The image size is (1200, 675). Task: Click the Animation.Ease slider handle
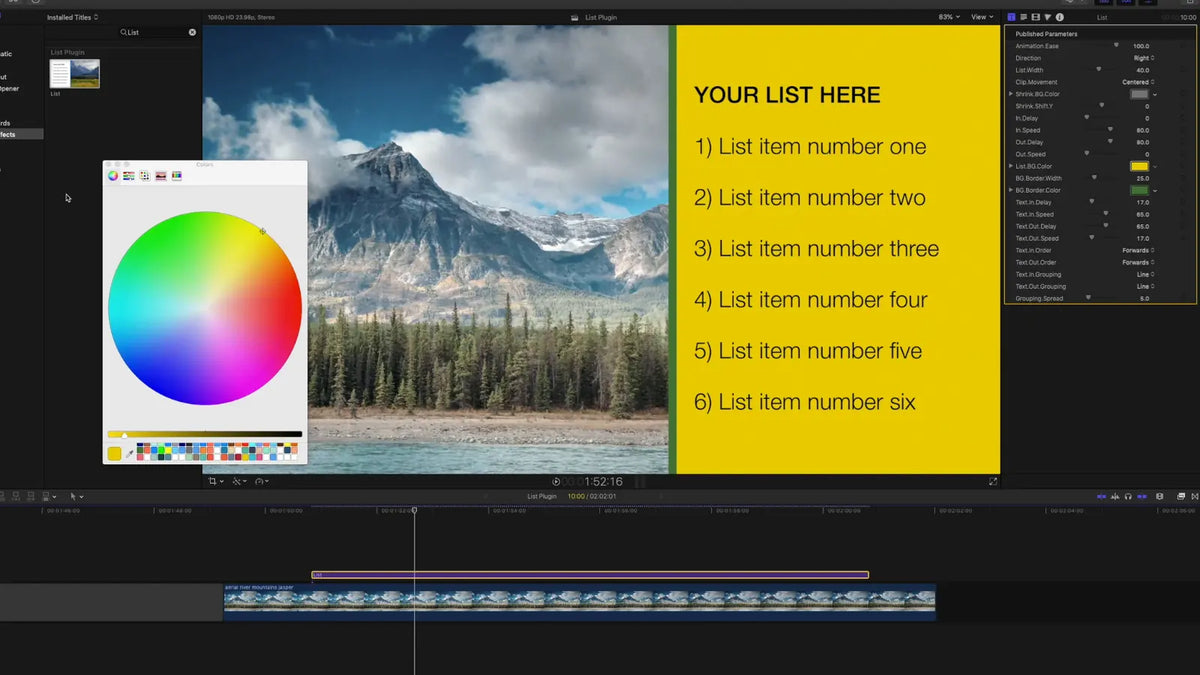[1116, 45]
